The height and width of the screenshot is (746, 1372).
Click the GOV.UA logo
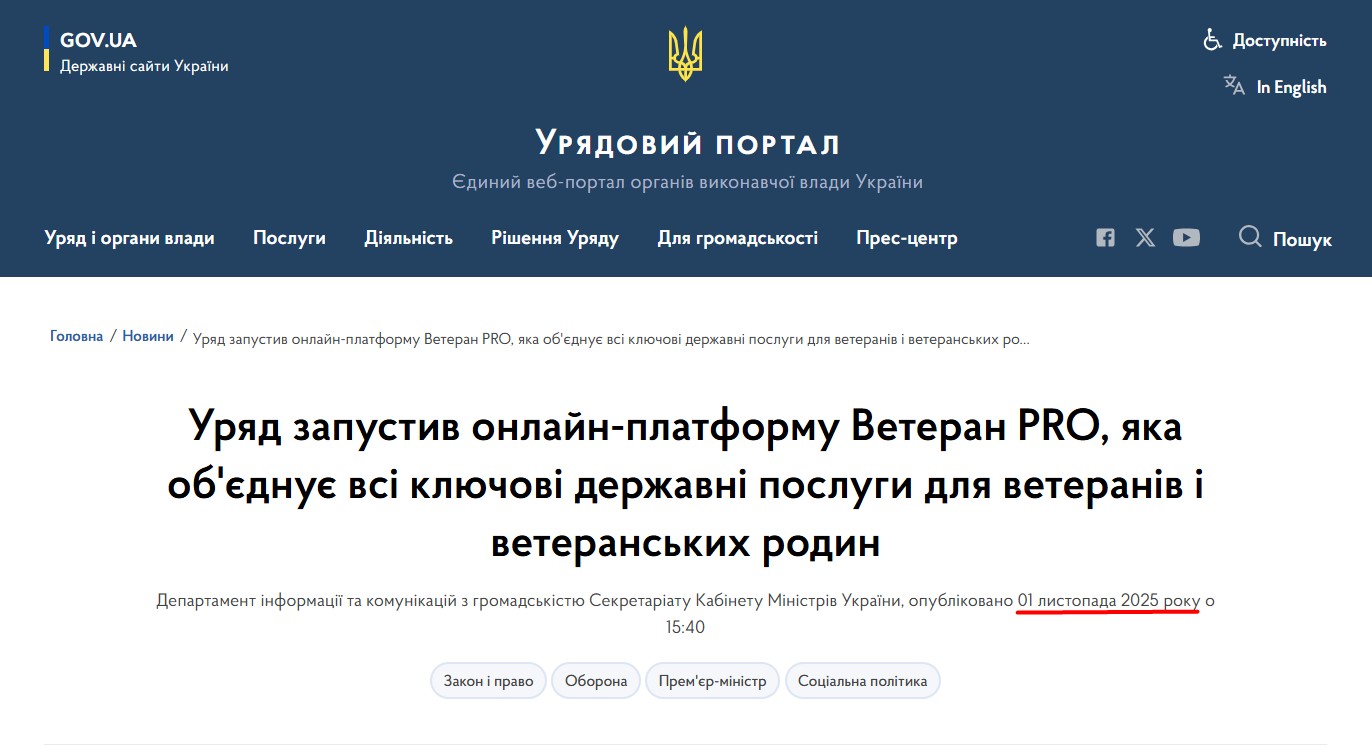click(100, 40)
